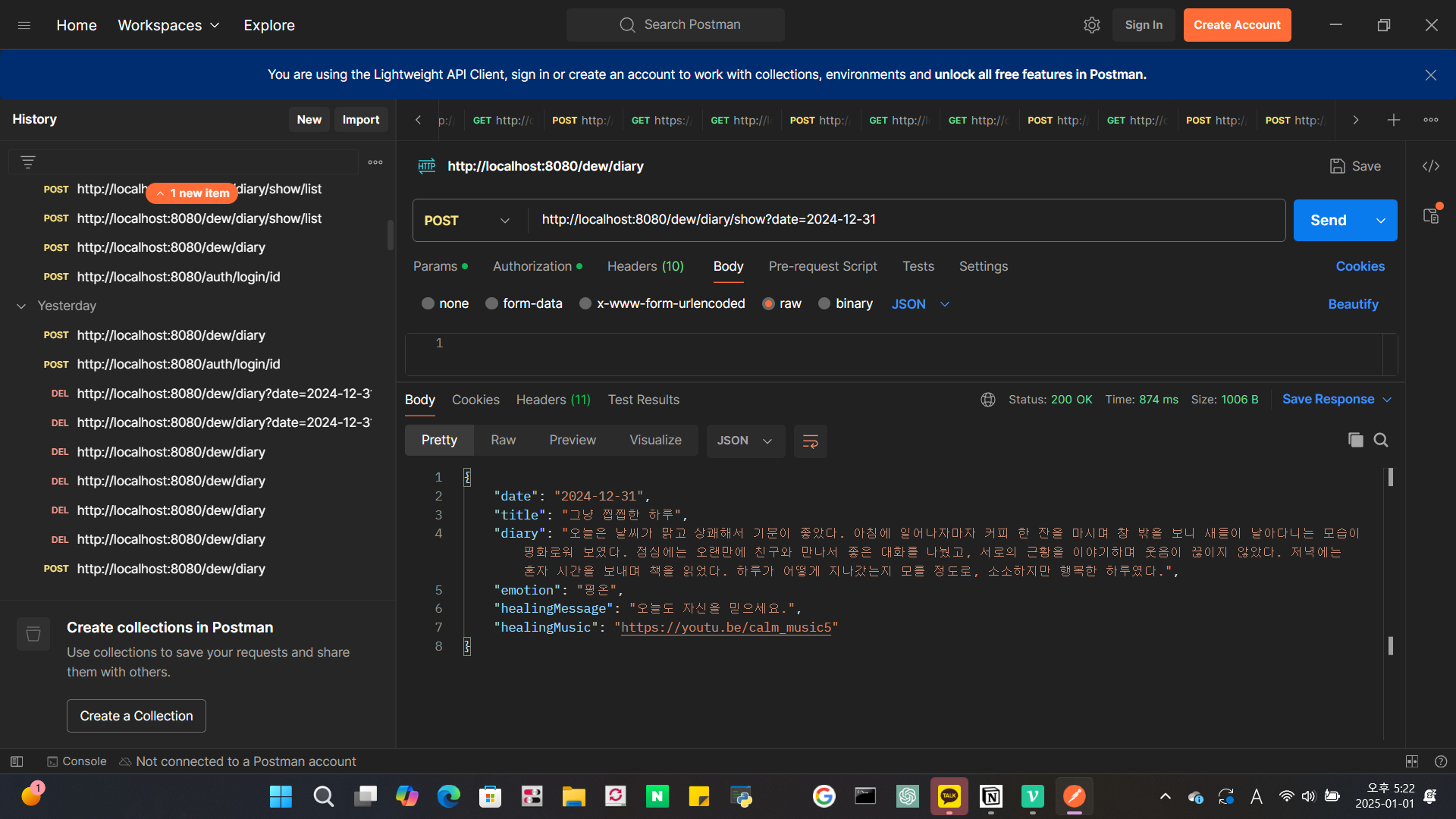Collapse the 1 new item notification

[x=191, y=193]
